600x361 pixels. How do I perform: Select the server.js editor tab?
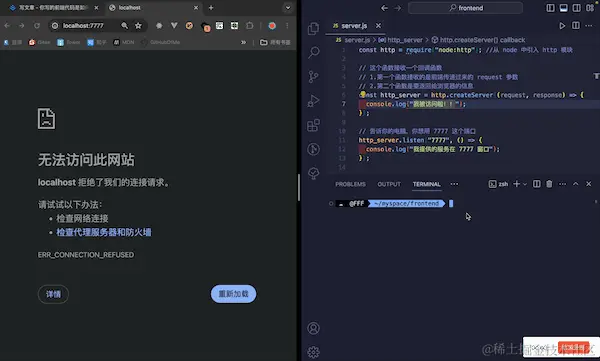click(354, 26)
